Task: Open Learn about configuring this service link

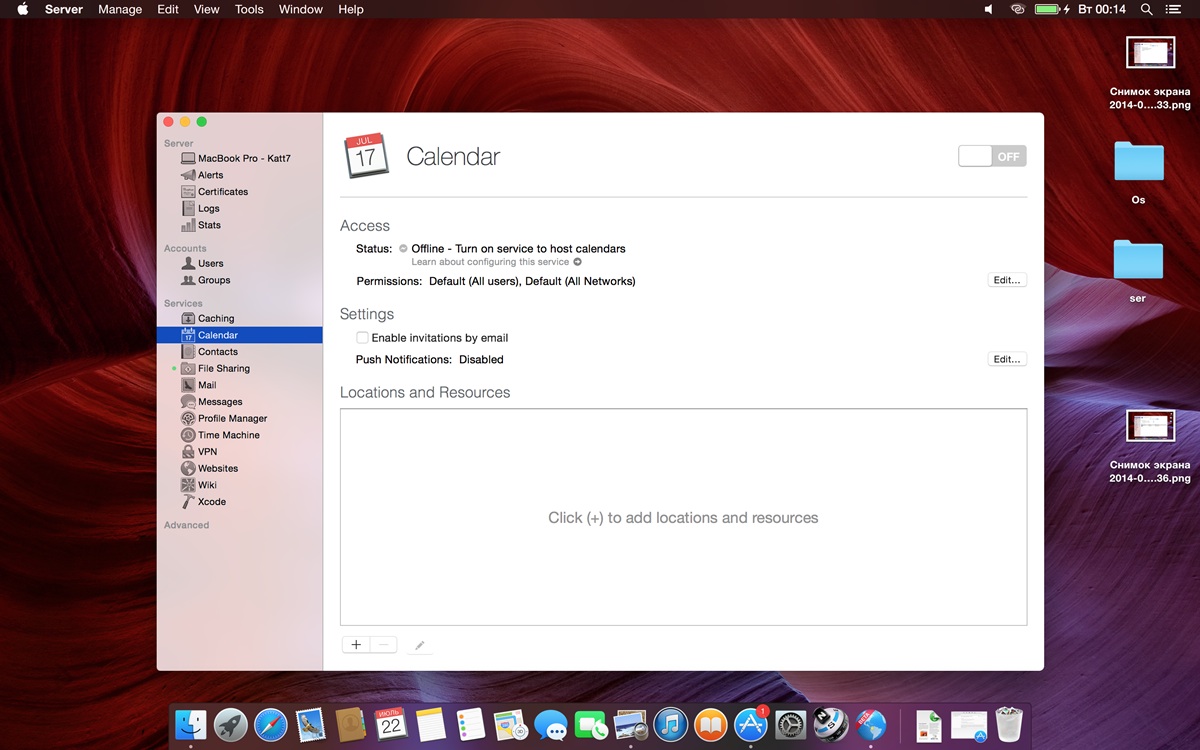Action: (496, 262)
